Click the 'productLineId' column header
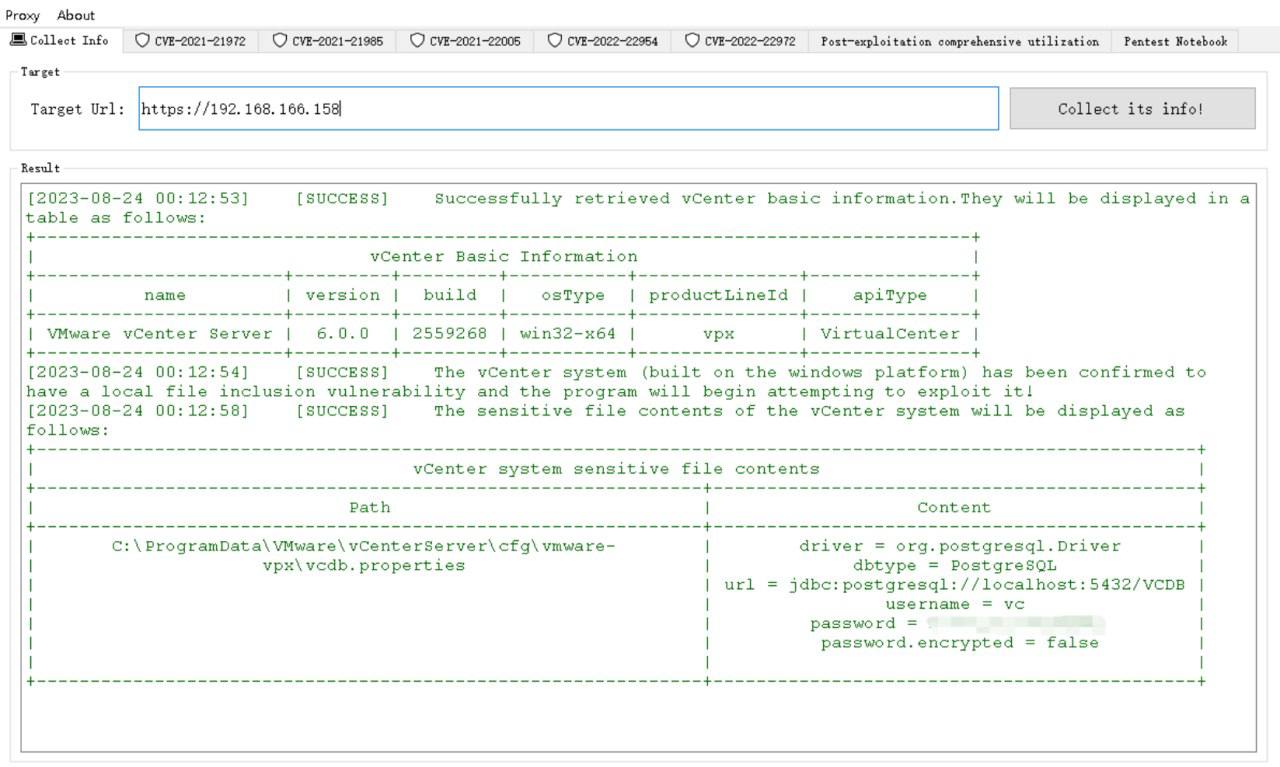The height and width of the screenshot is (767, 1280). (x=718, y=295)
